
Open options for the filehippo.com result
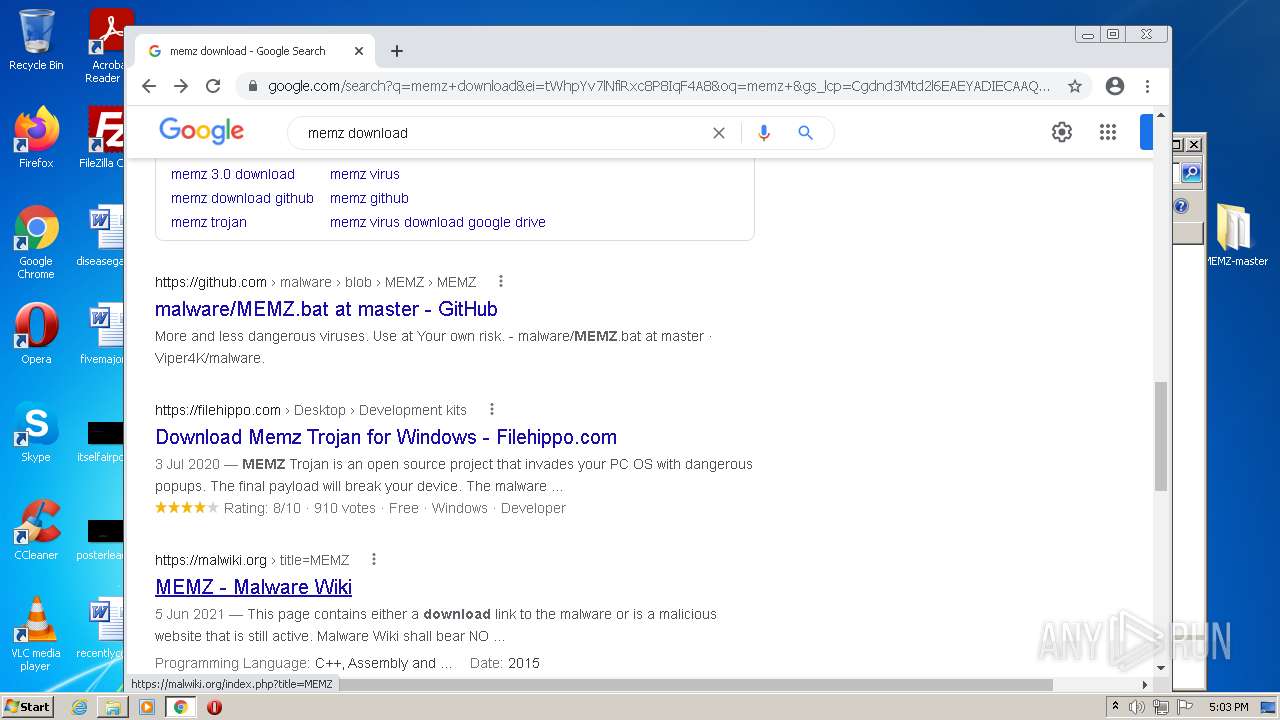[x=491, y=409]
